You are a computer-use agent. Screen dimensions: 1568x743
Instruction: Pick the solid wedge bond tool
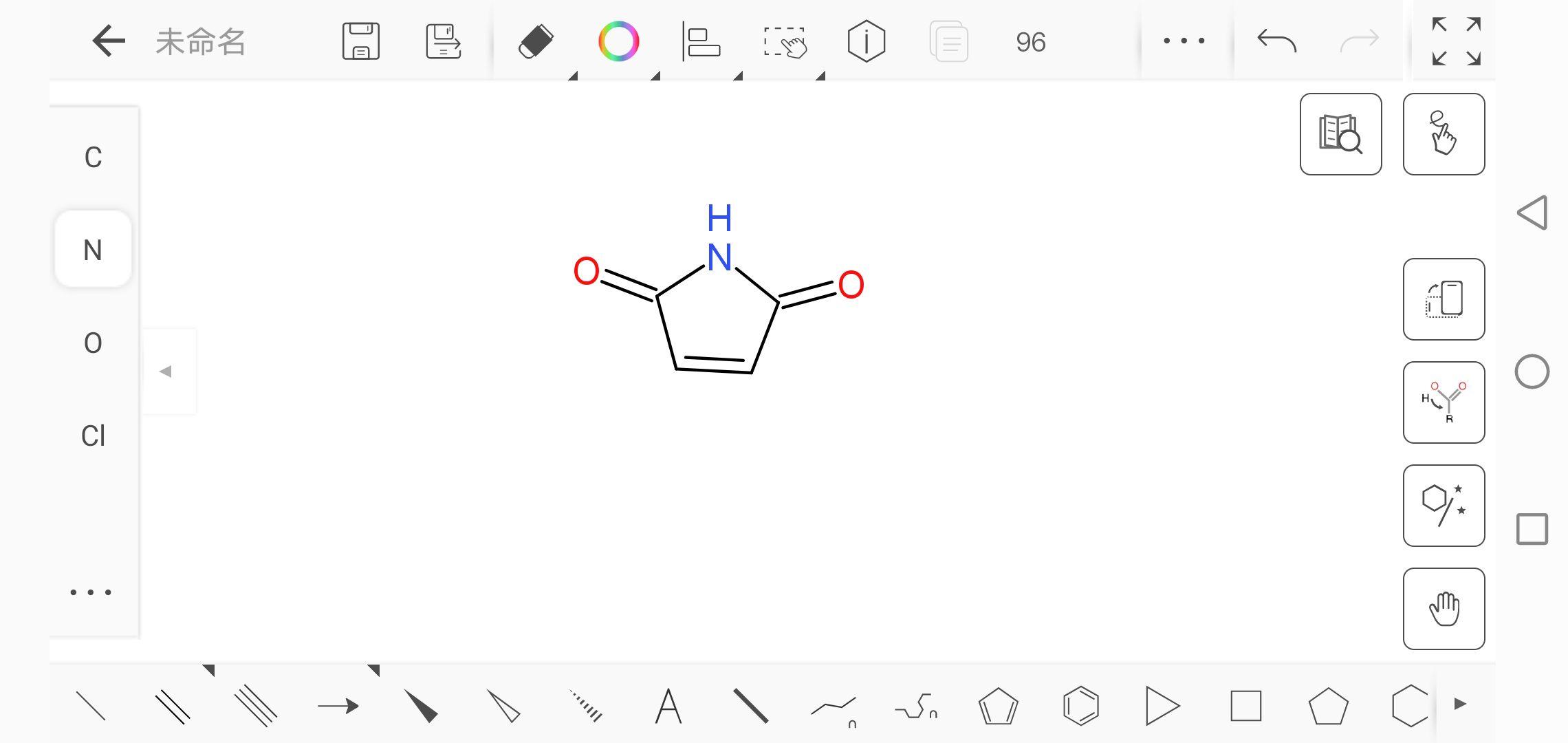tap(421, 706)
